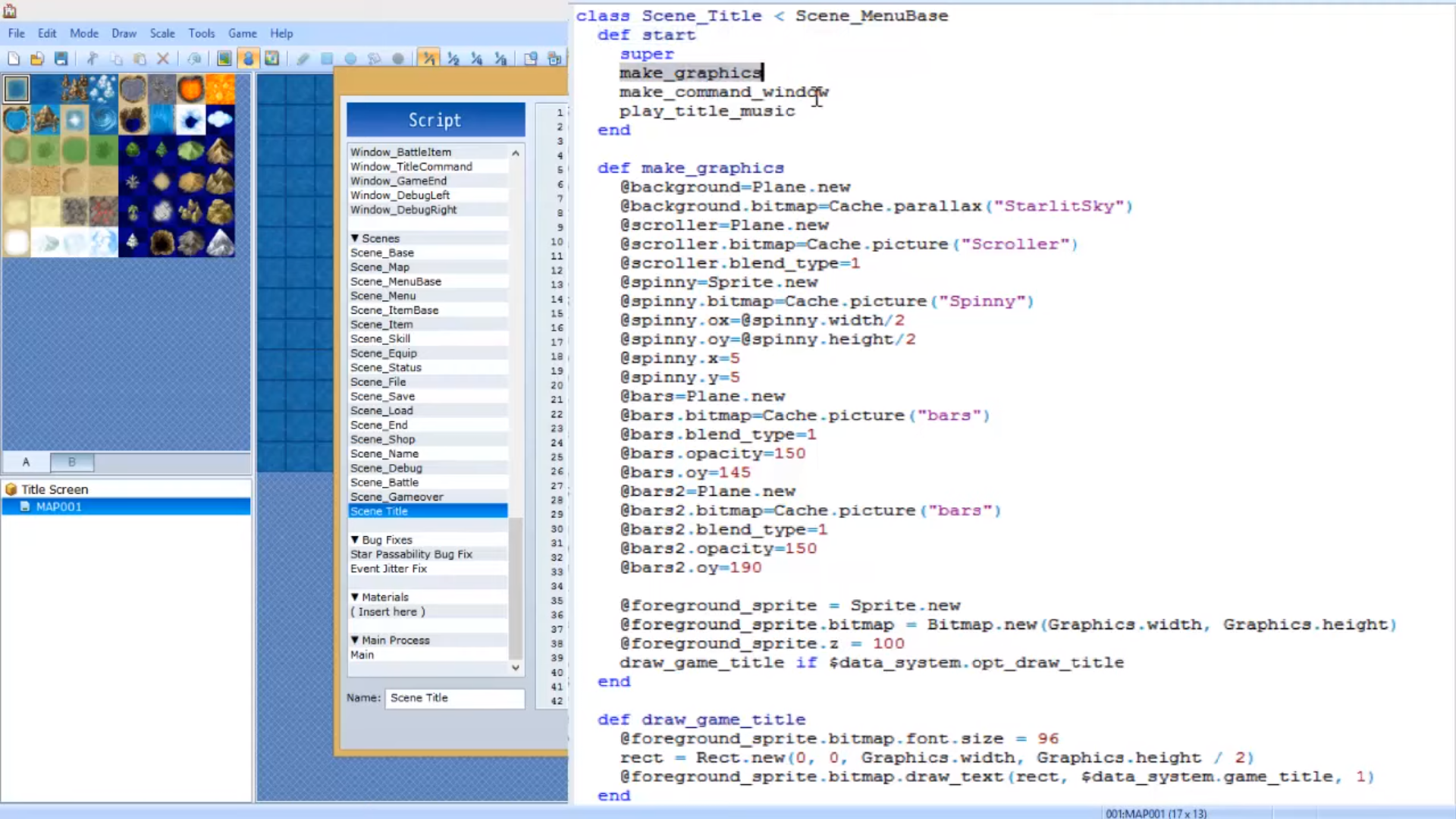Viewport: 1456px width, 819px height.
Task: Switch to tileset tab A
Action: pyautogui.click(x=27, y=462)
